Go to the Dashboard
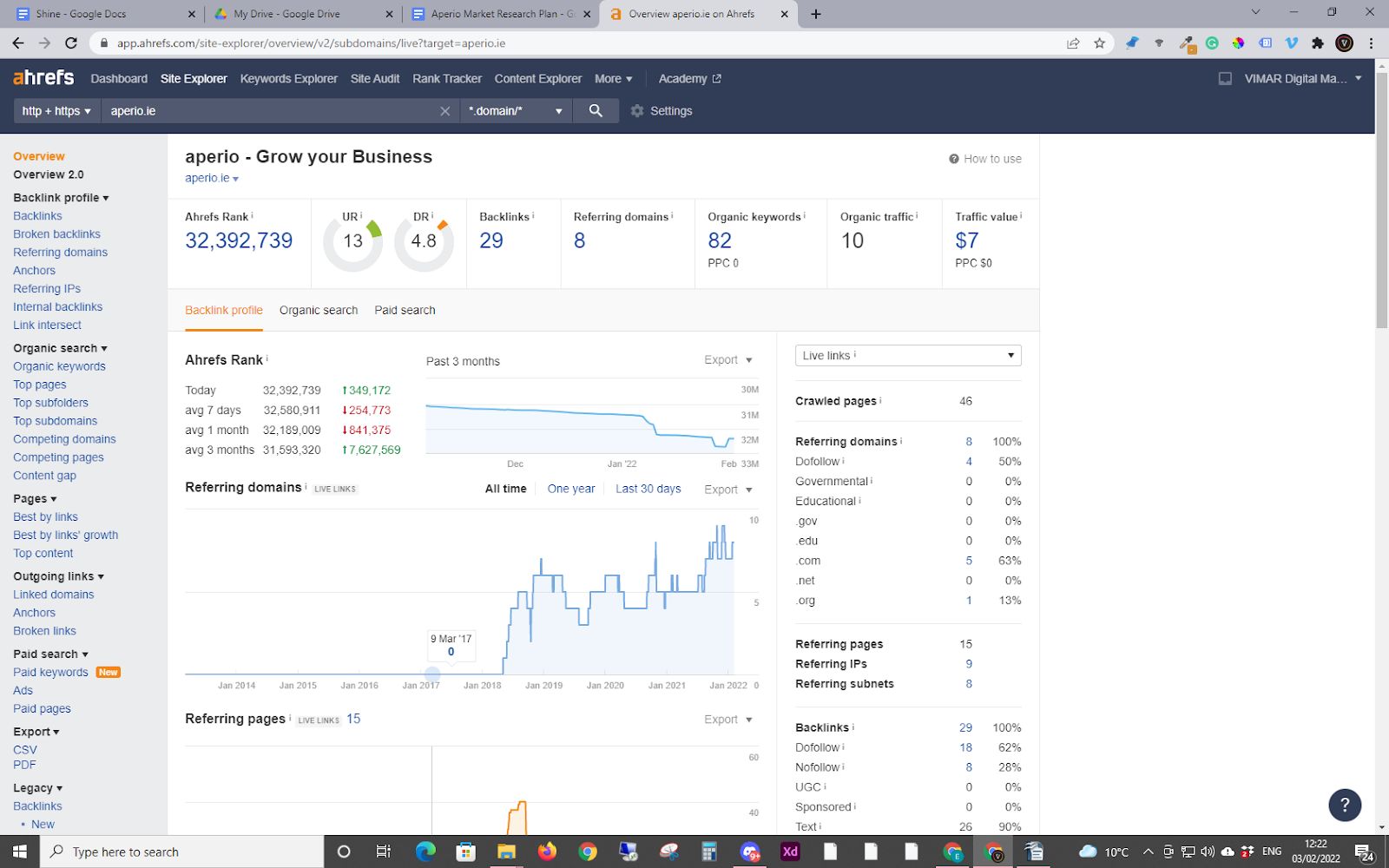1389x868 pixels. pos(119,78)
